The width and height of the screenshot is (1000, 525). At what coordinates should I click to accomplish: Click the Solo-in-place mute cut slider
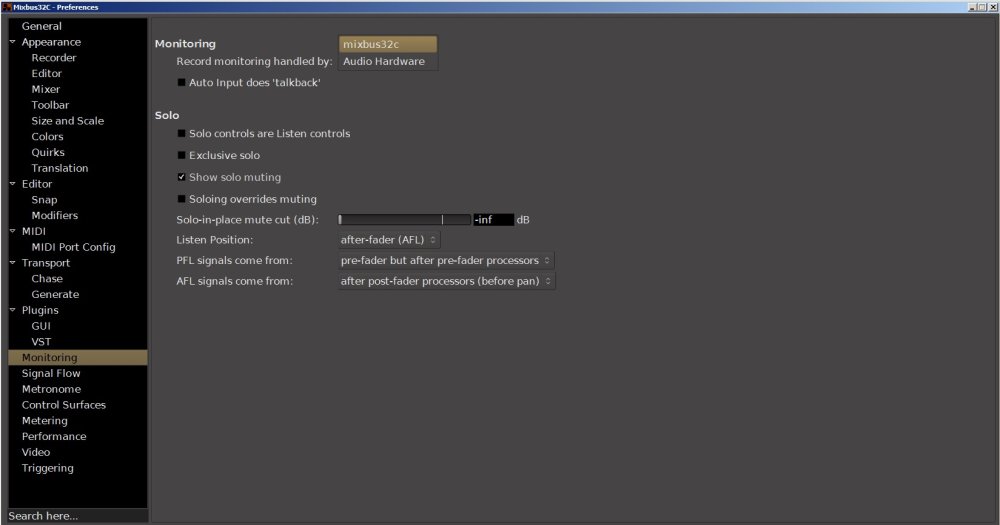coord(404,219)
